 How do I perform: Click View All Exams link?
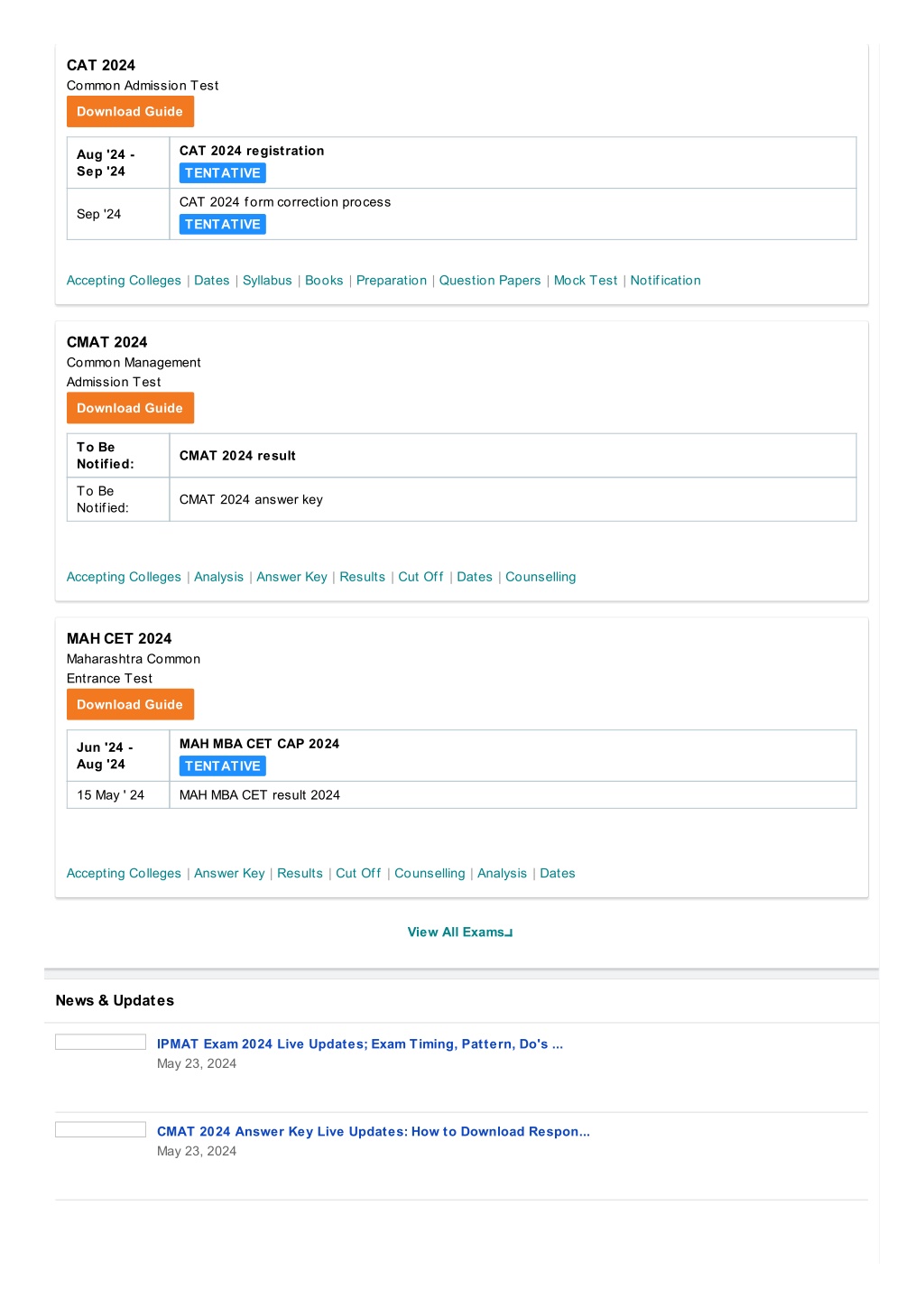coord(460,932)
